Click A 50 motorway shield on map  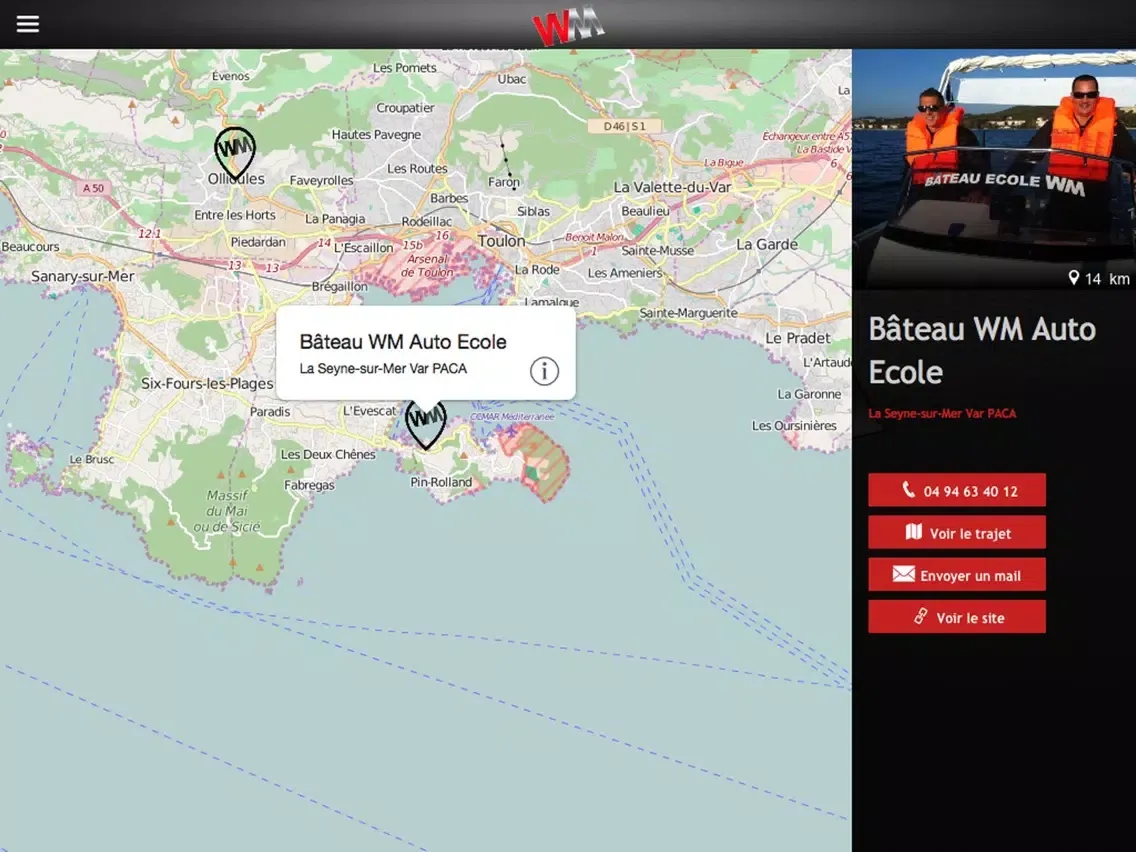pos(93,188)
